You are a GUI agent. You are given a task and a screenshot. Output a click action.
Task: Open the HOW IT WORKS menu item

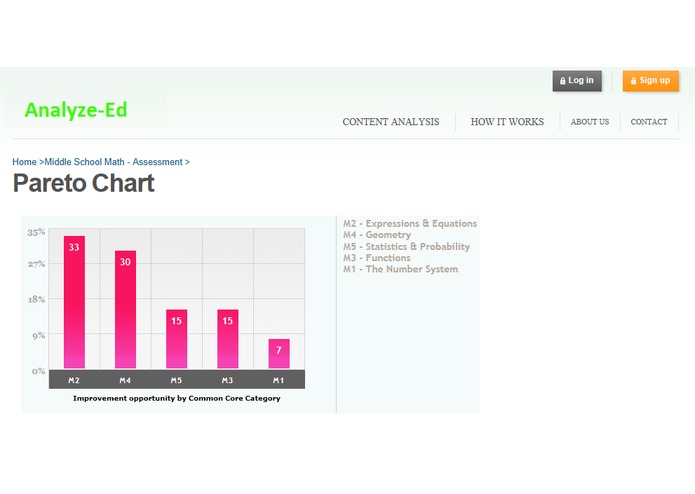click(507, 122)
